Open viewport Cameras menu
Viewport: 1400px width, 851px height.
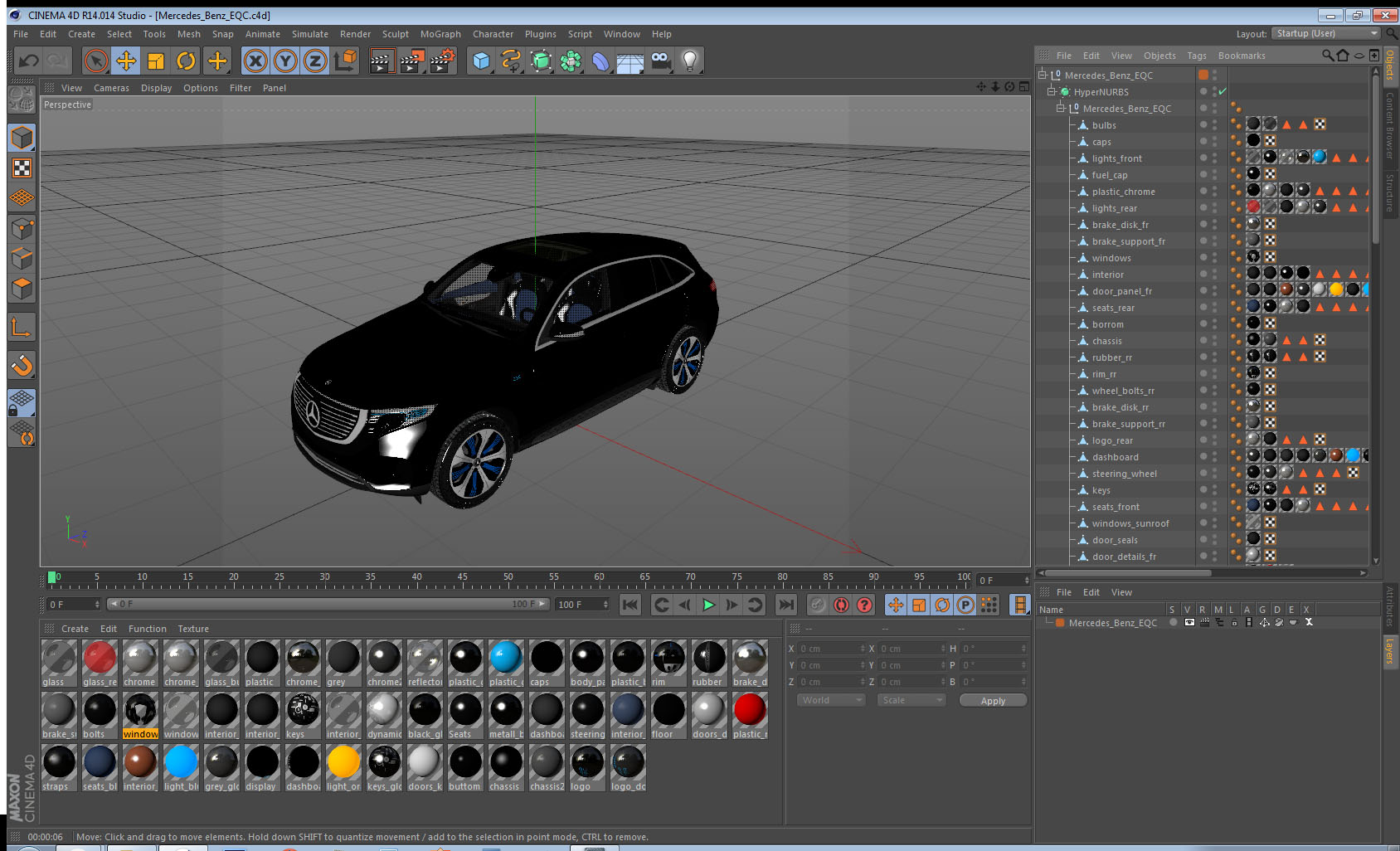(111, 88)
